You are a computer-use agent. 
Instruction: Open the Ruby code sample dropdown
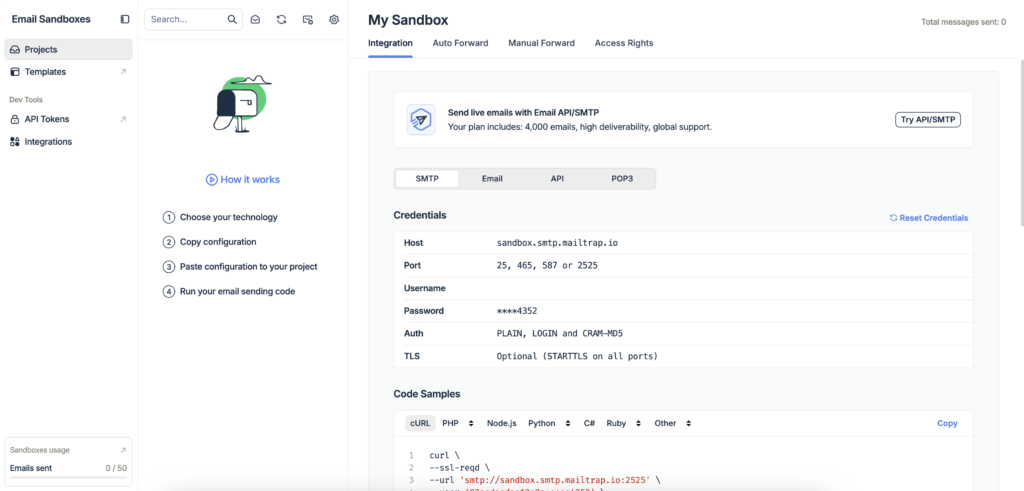624,423
